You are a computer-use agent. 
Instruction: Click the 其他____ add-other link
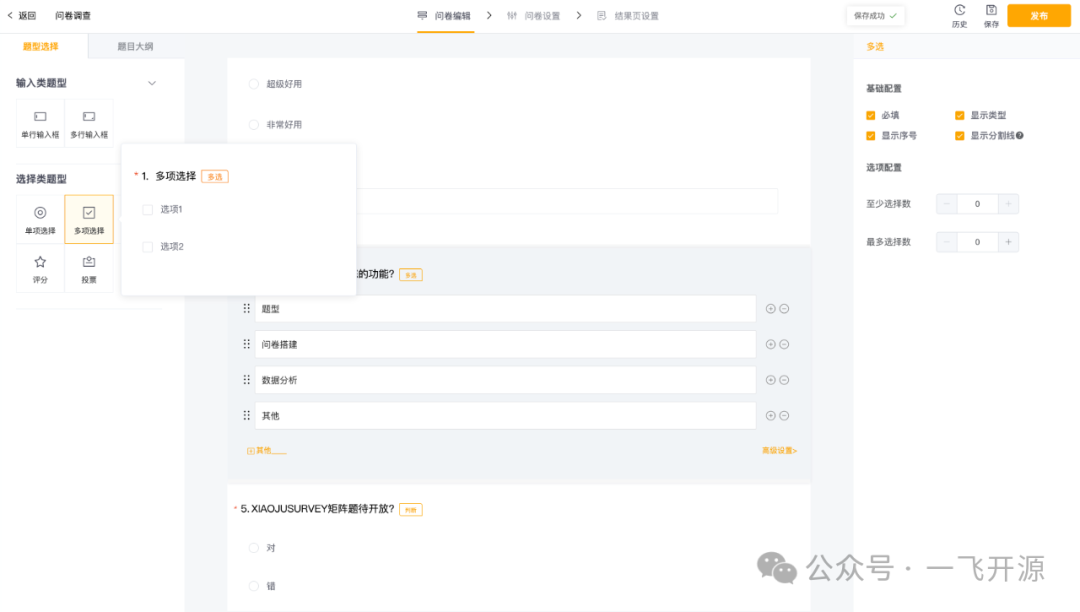tap(266, 451)
